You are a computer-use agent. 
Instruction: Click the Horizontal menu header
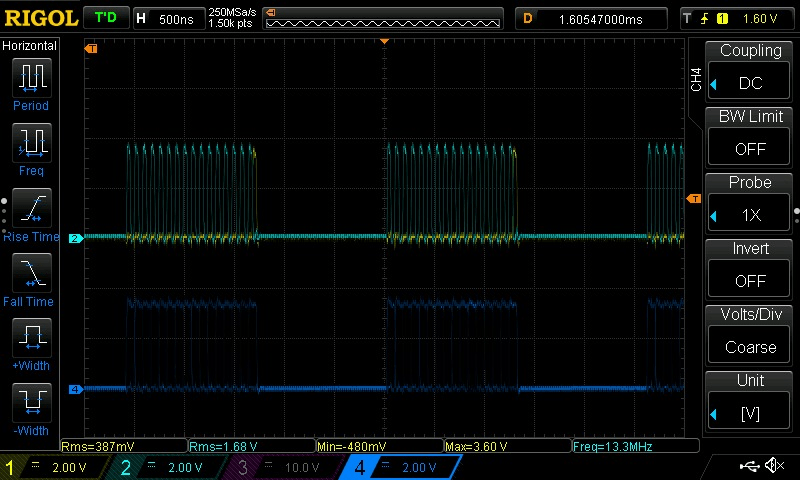coord(30,46)
